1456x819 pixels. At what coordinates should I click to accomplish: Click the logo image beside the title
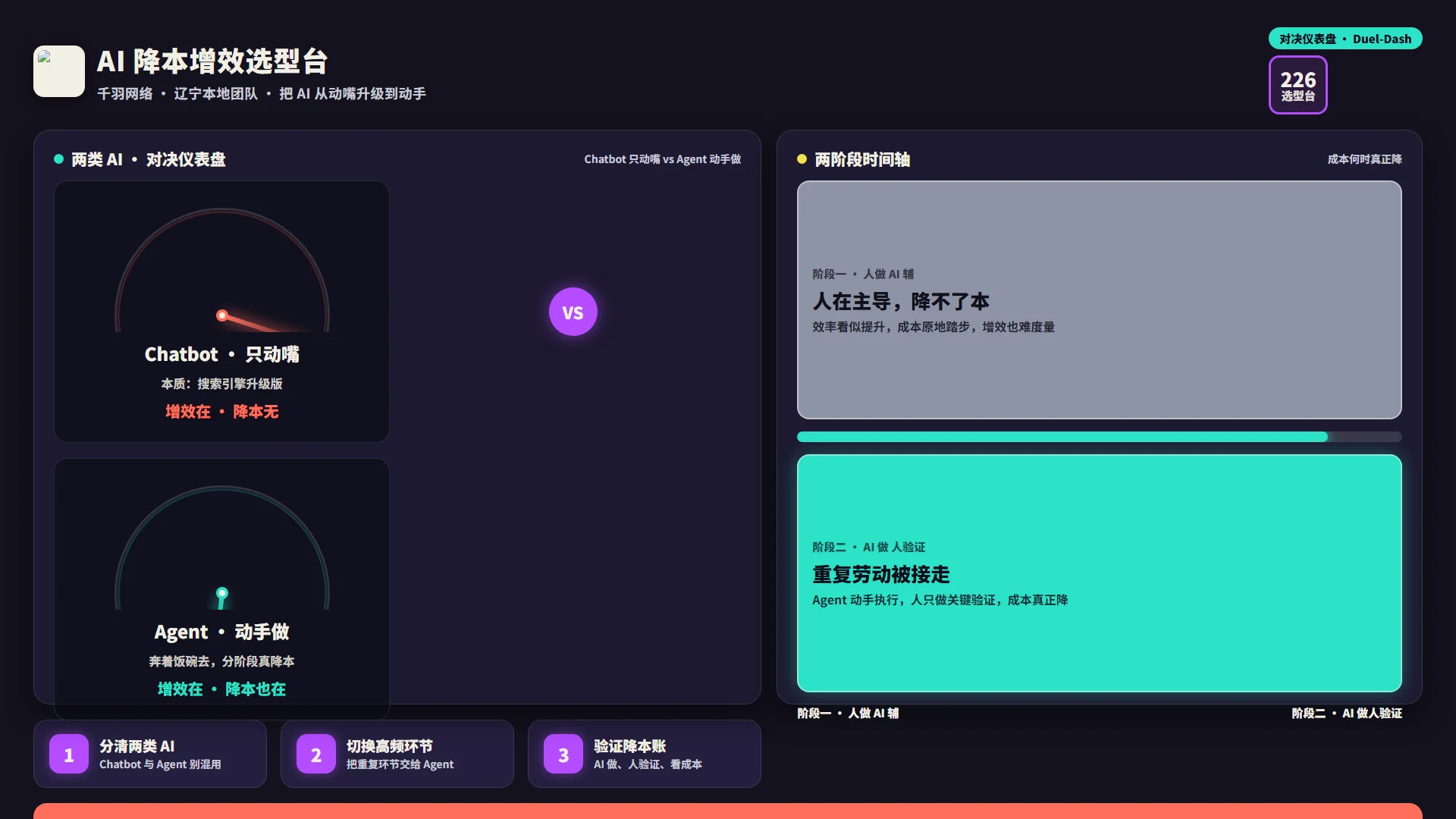click(x=59, y=71)
